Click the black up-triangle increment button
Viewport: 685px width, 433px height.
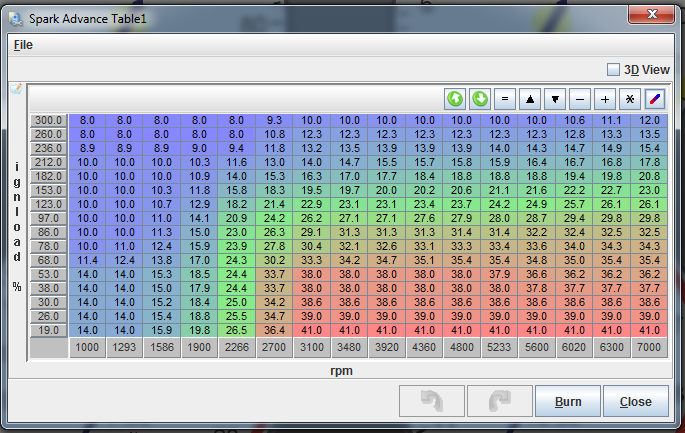click(x=530, y=99)
